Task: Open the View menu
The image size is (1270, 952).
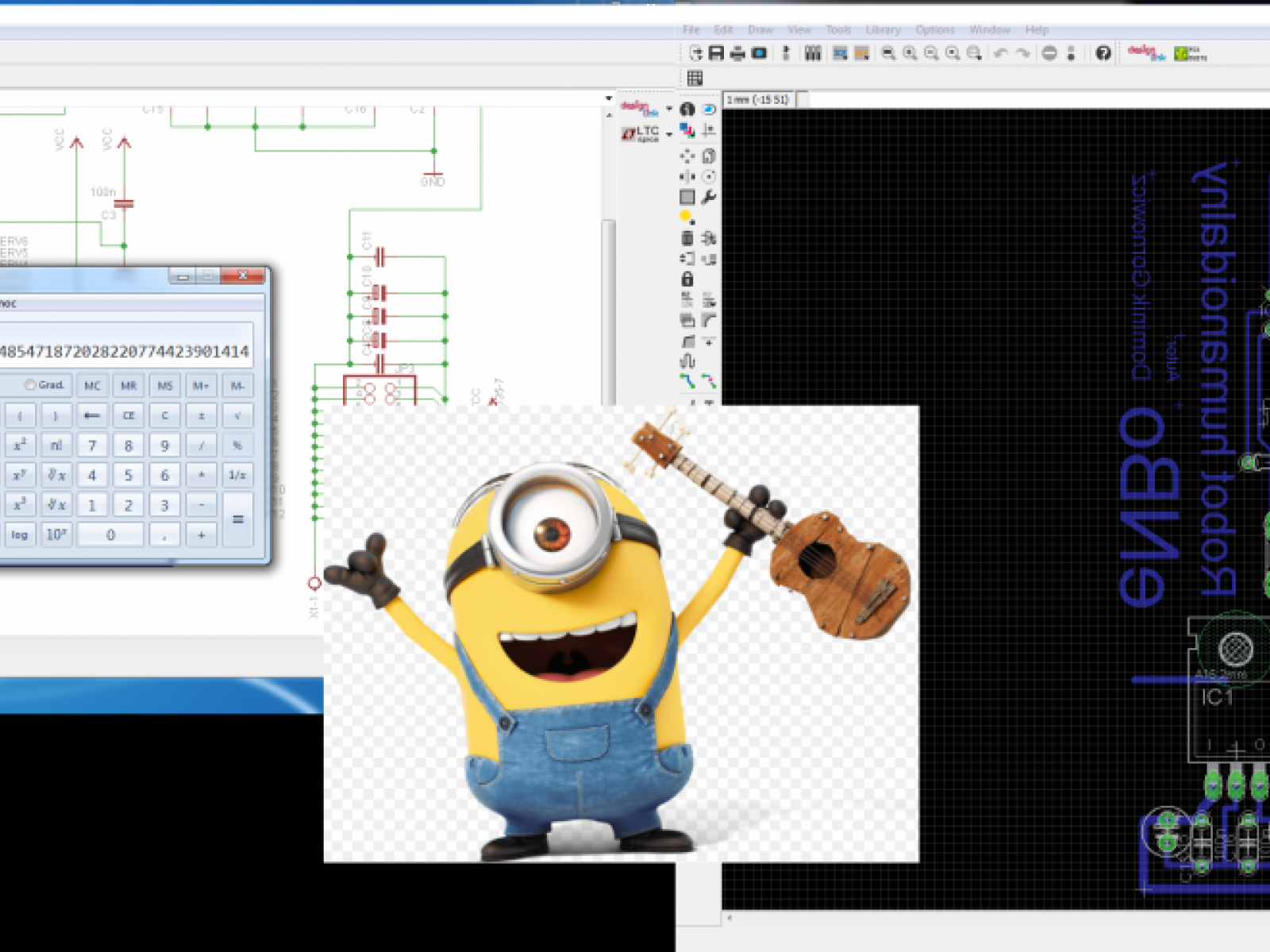Action: click(x=799, y=29)
